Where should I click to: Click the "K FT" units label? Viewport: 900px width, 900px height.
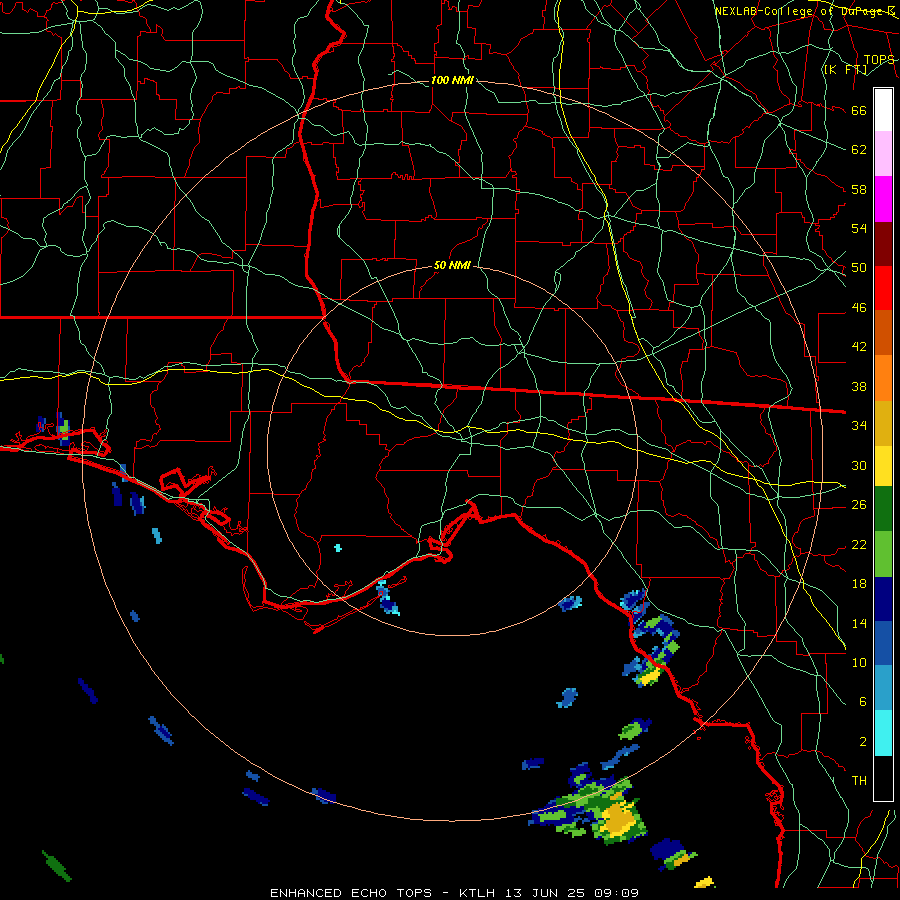(x=845, y=69)
